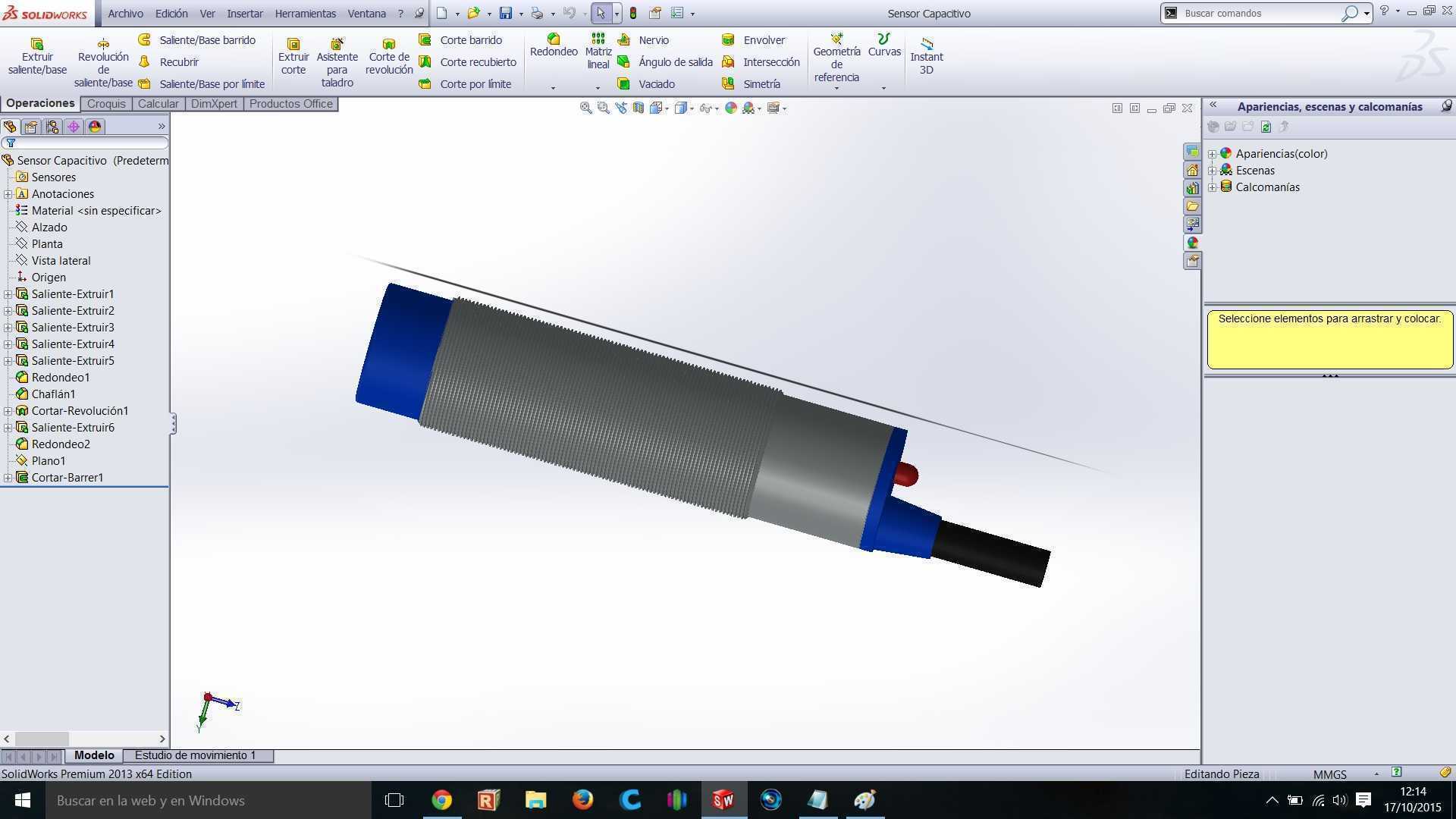Open the Insertar menu

(x=245, y=14)
